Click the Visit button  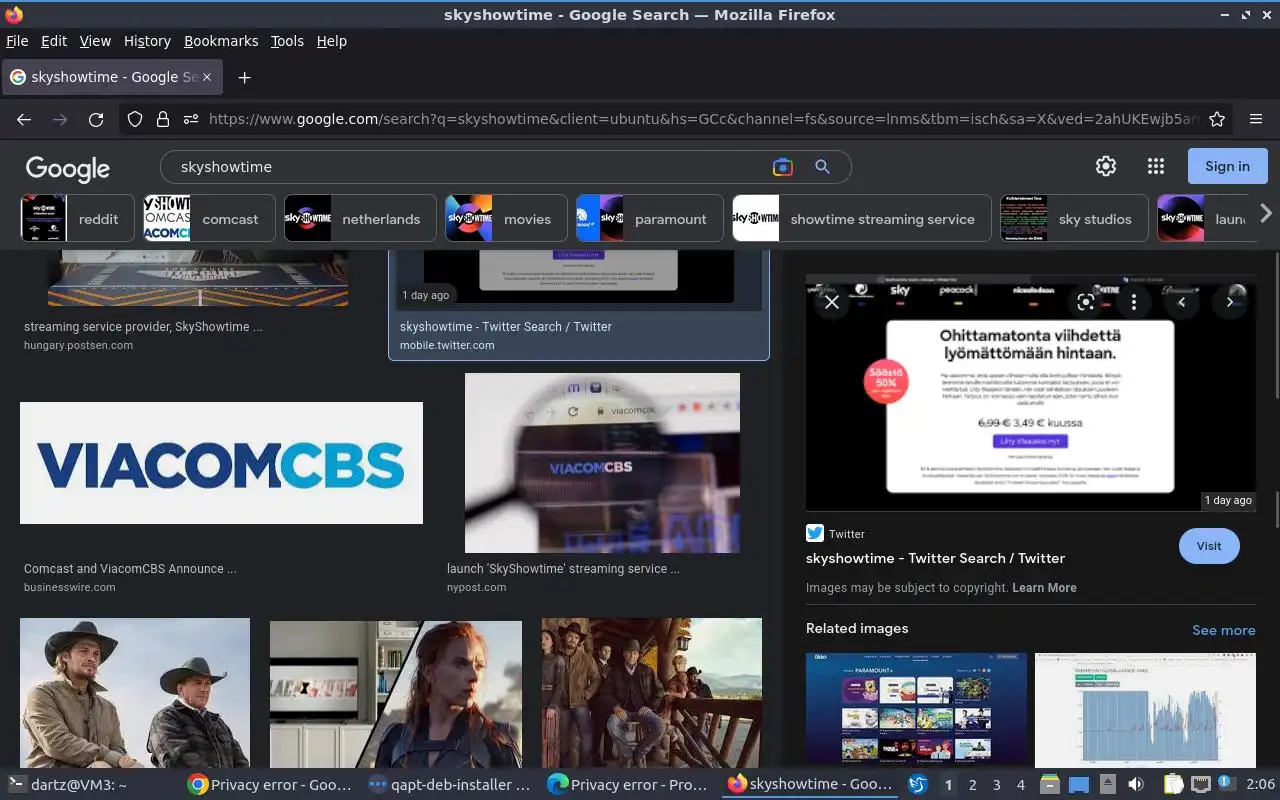pos(1209,546)
